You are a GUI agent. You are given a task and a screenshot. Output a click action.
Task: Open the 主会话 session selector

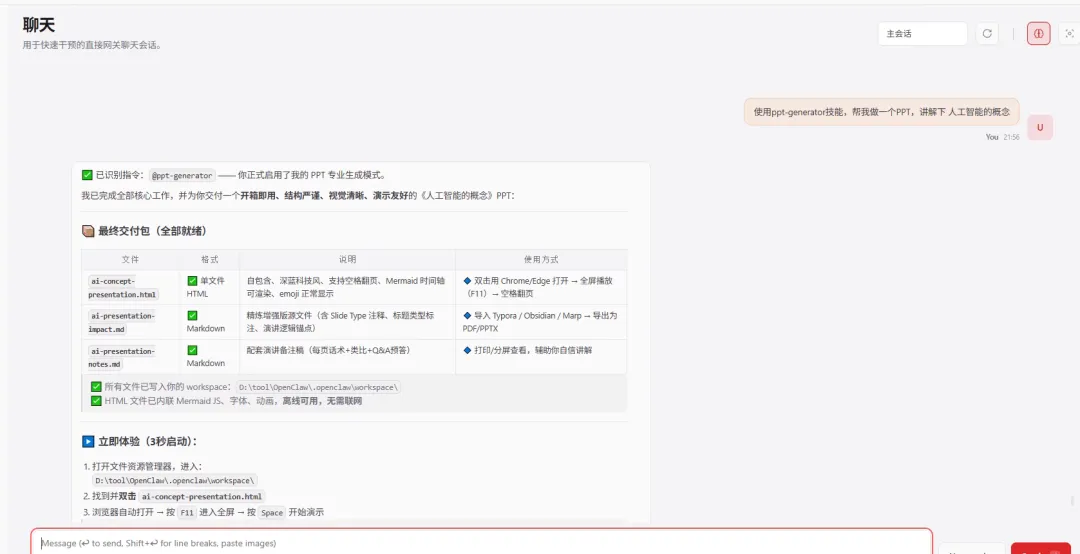coord(923,34)
